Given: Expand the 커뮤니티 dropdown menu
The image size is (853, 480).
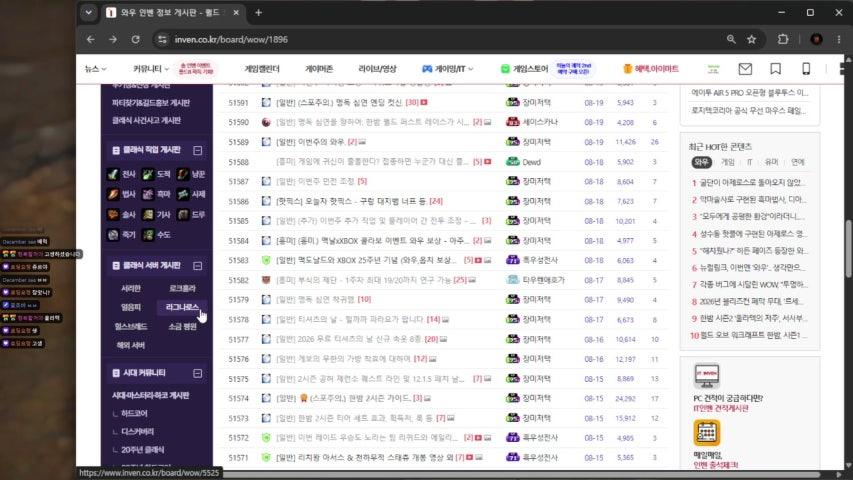Looking at the screenshot, I should click(151, 69).
